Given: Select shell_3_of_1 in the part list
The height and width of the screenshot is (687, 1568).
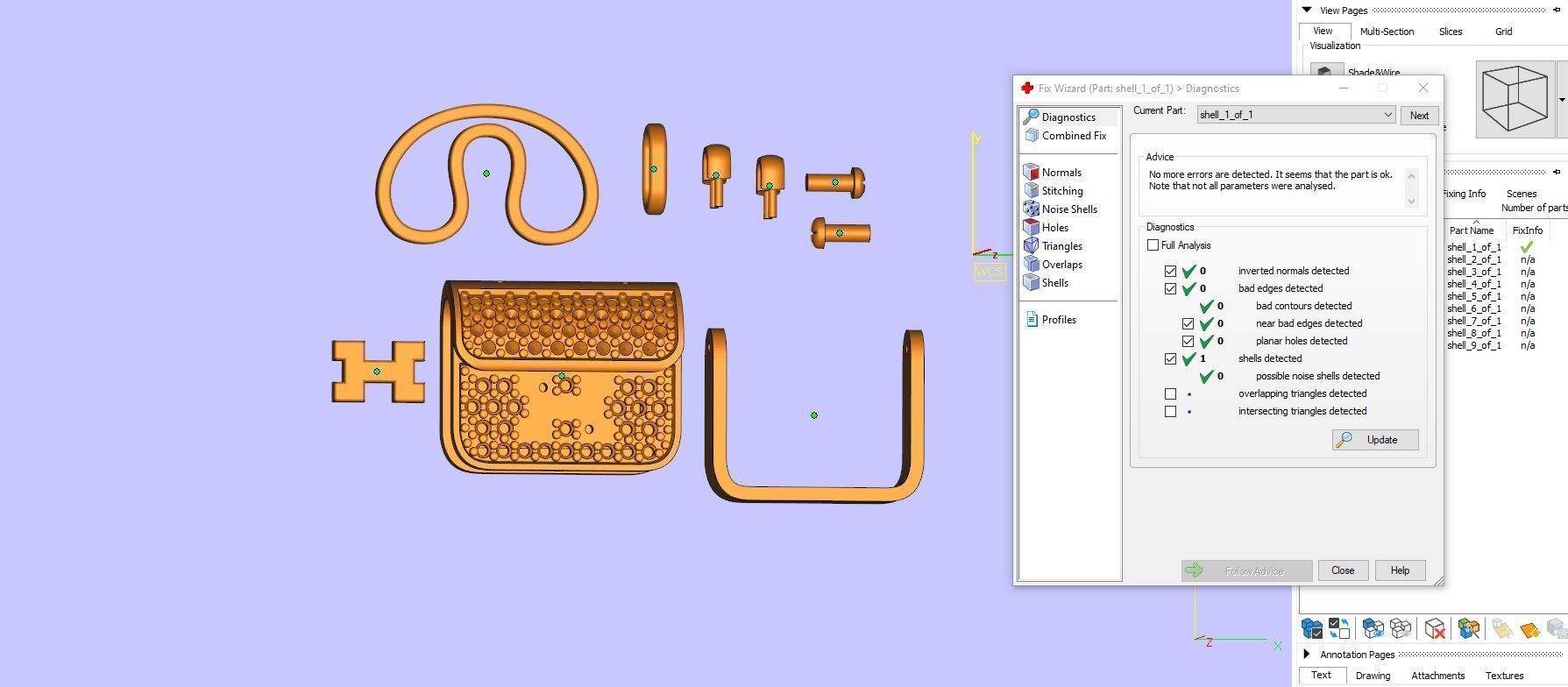Looking at the screenshot, I should [1473, 272].
